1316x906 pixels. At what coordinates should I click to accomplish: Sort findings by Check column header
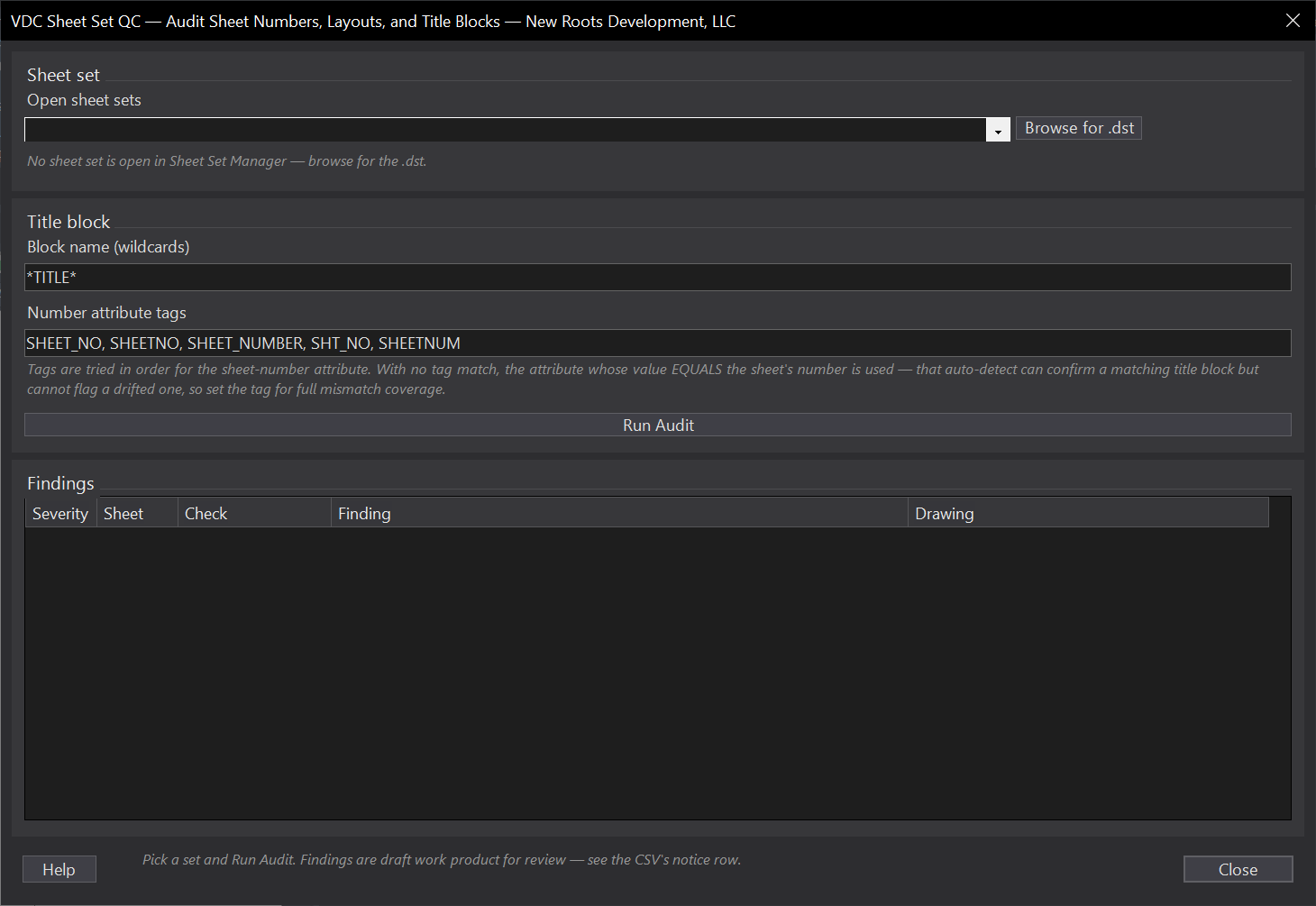(254, 513)
